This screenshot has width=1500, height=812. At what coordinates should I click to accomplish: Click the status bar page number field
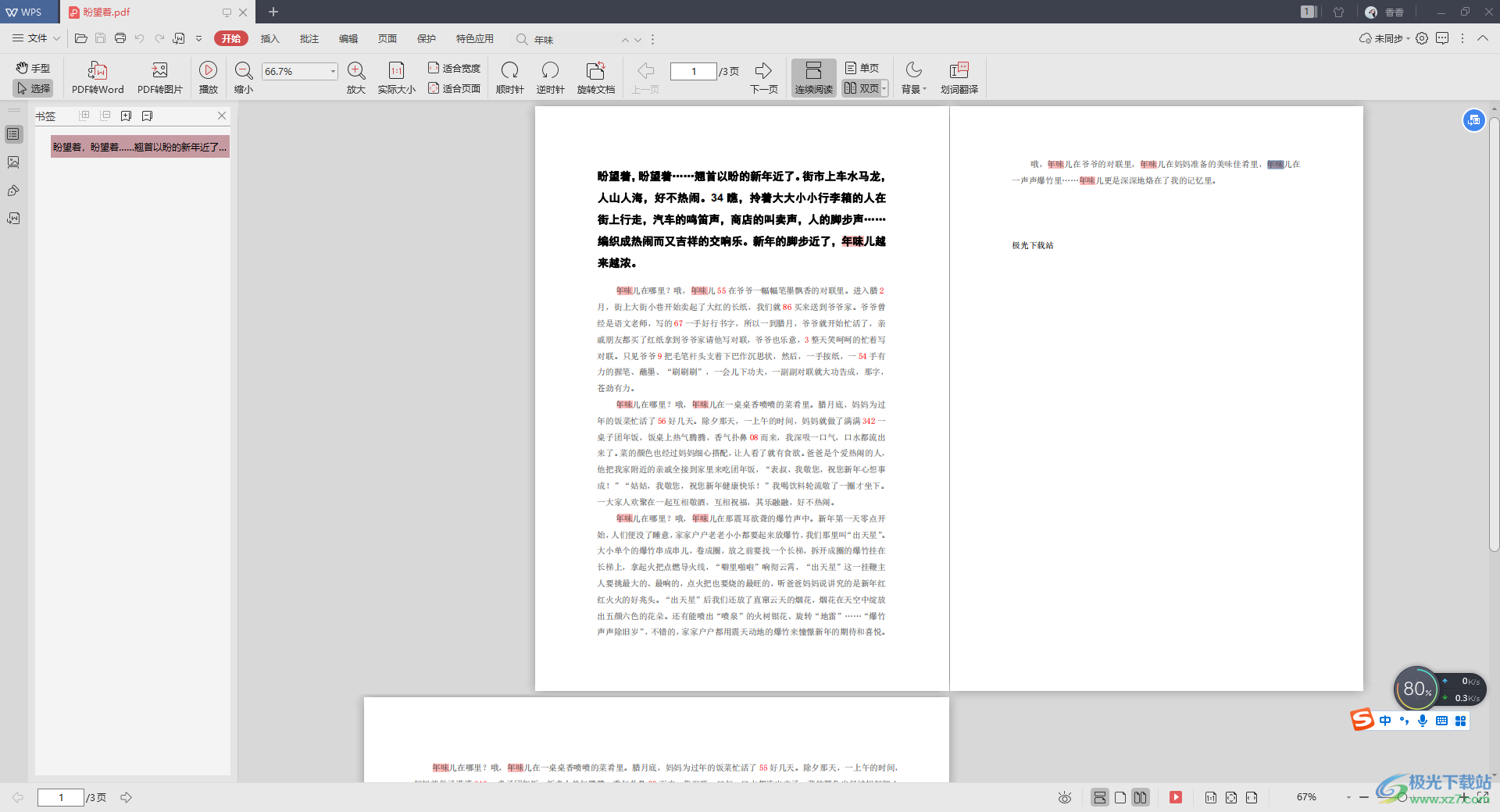61,797
